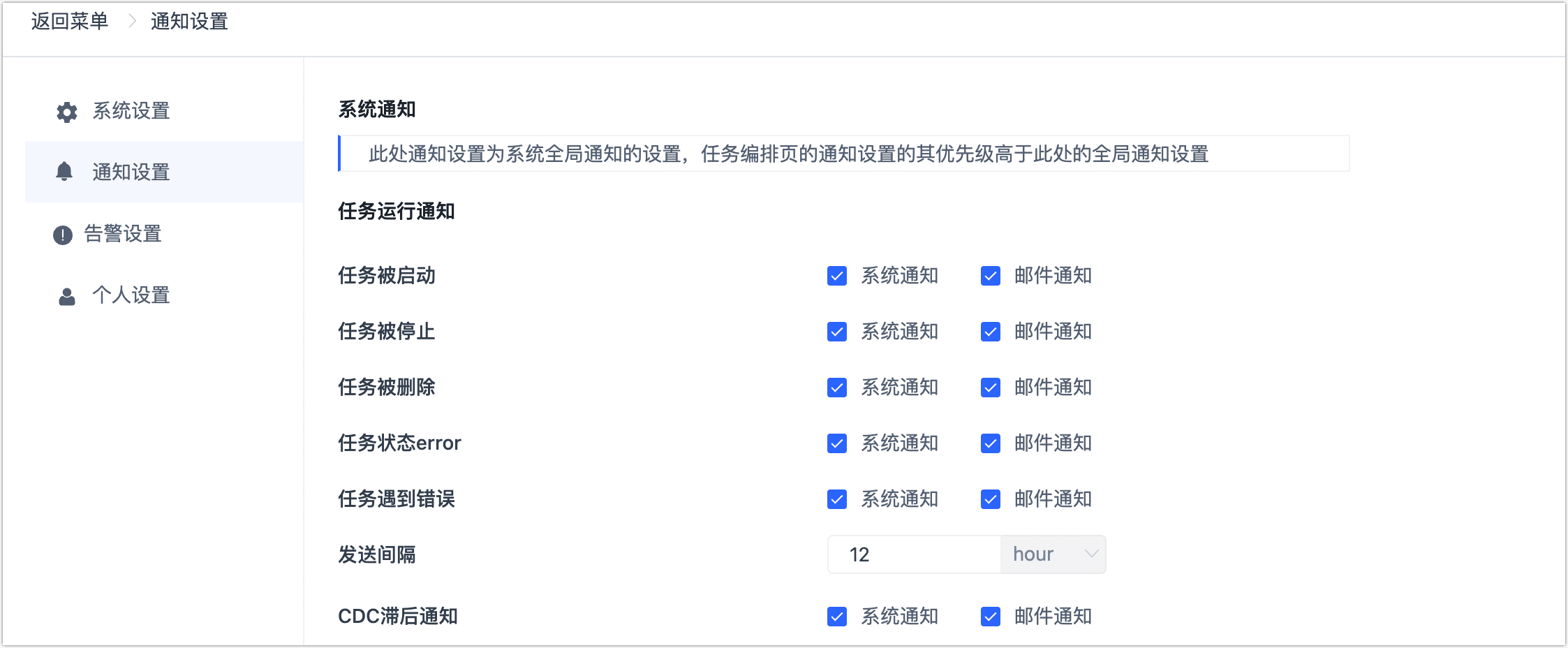Toggle 邮件通知 for 任务被删除

tap(990, 388)
